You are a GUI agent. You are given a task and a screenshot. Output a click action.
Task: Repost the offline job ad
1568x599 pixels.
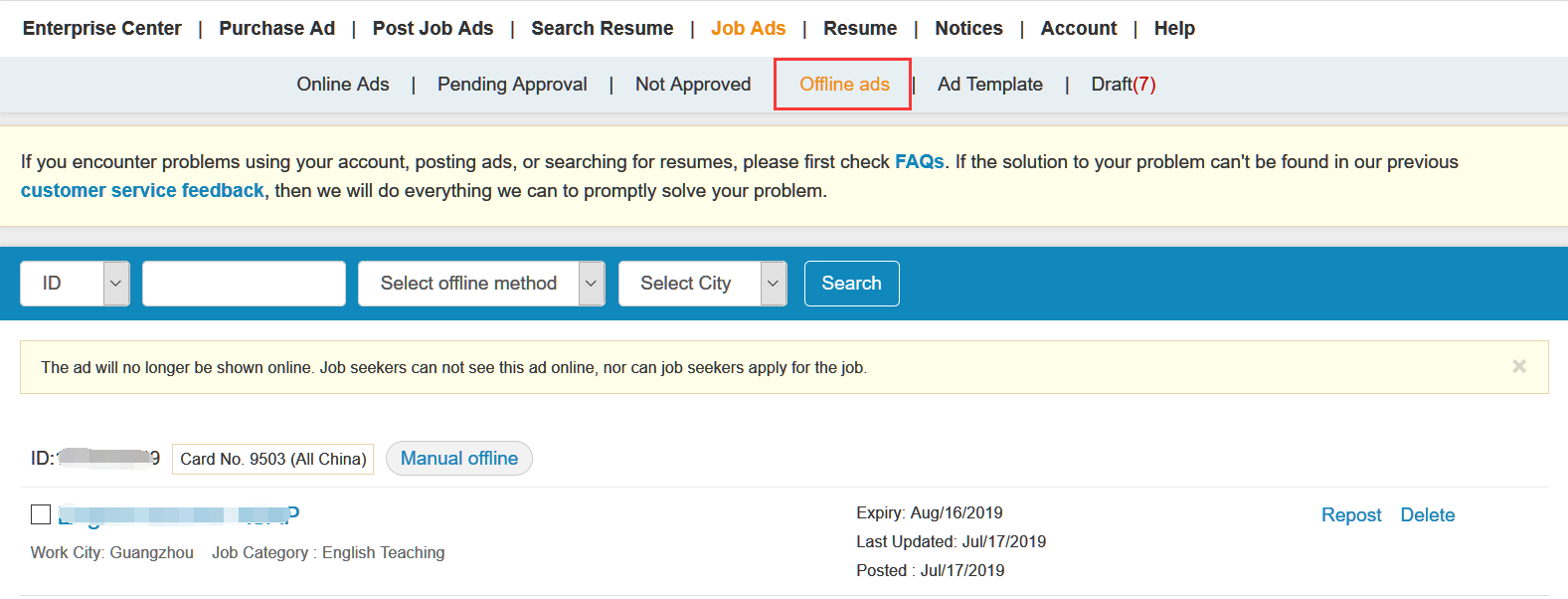pos(1350,514)
